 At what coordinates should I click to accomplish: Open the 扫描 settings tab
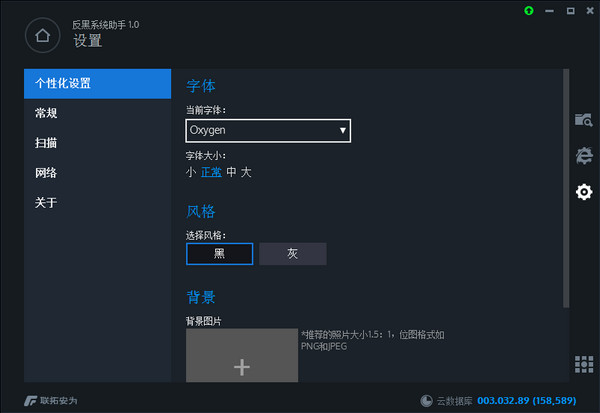coord(46,143)
